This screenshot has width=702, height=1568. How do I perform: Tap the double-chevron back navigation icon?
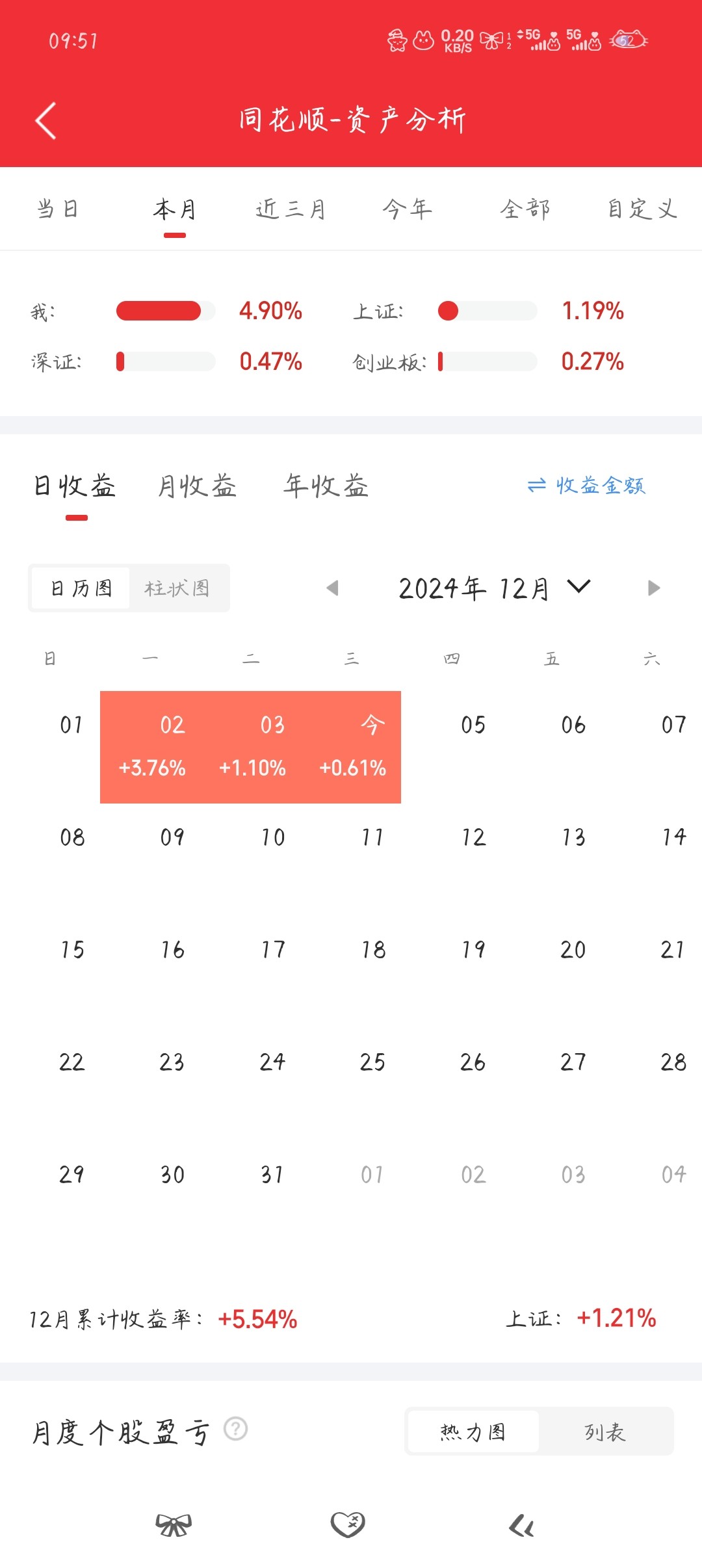coord(521,1525)
